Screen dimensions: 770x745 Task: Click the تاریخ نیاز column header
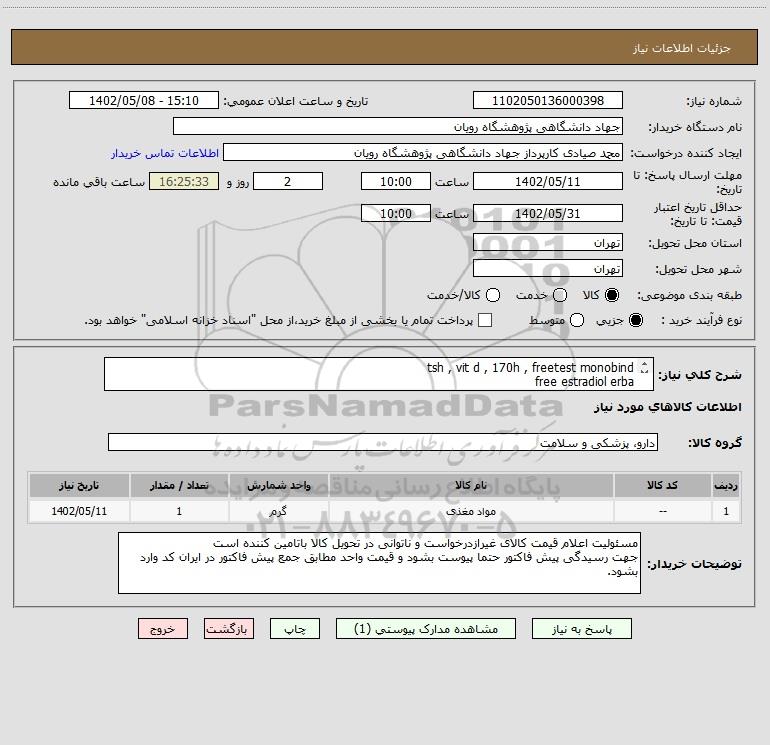(79, 485)
